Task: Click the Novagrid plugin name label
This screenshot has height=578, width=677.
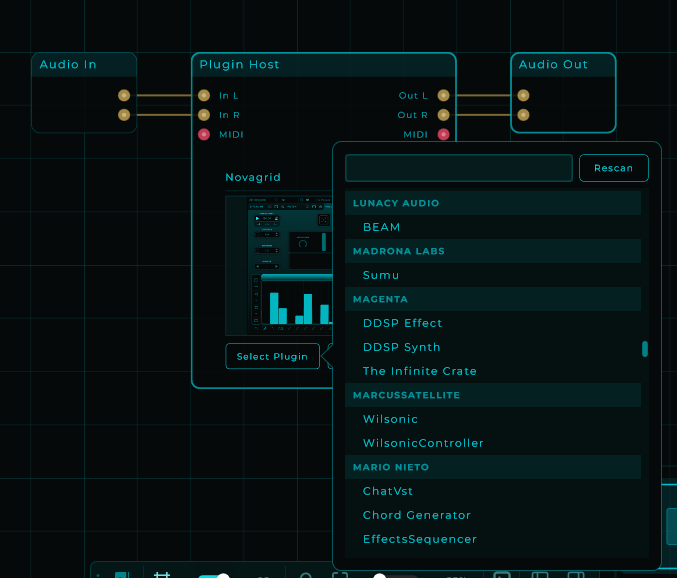Action: [253, 177]
